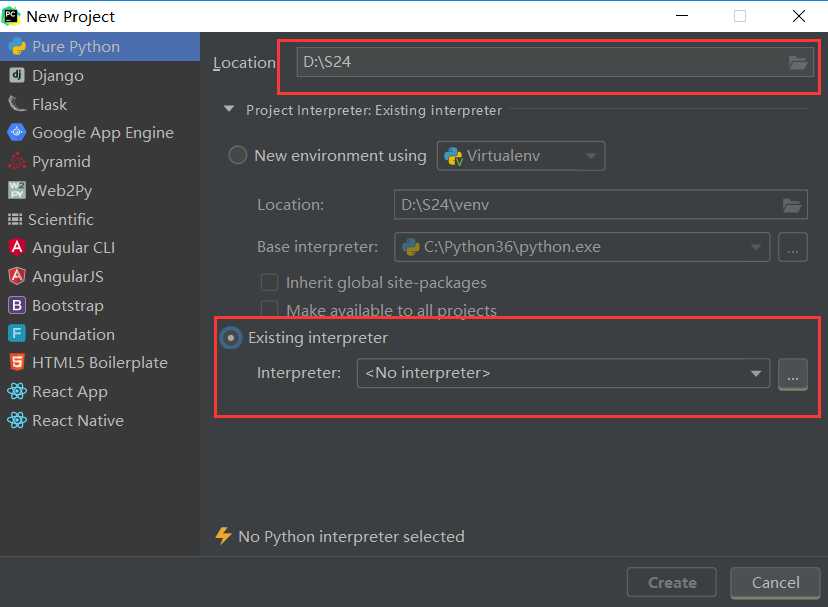This screenshot has width=828, height=607.
Task: Collapse the Project Interpreter section
Action: (x=229, y=109)
